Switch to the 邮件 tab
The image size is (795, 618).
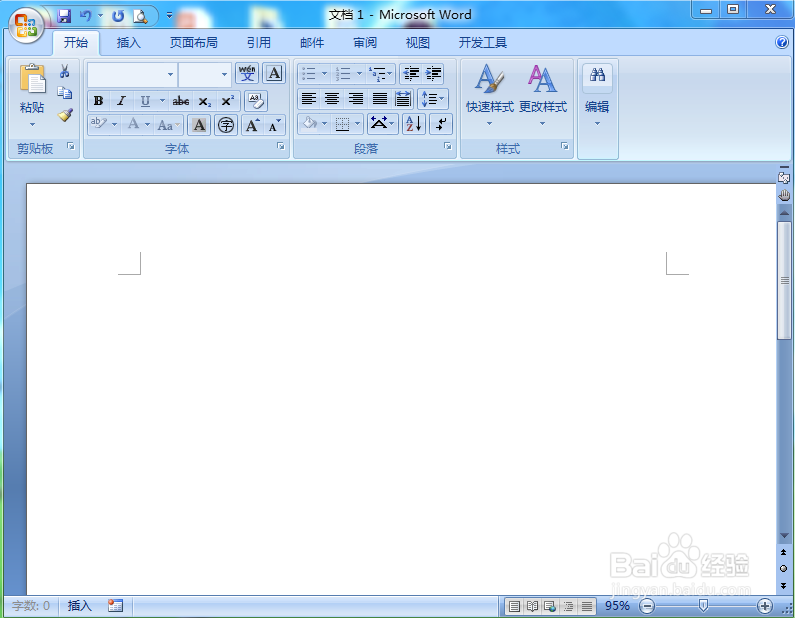click(x=312, y=43)
